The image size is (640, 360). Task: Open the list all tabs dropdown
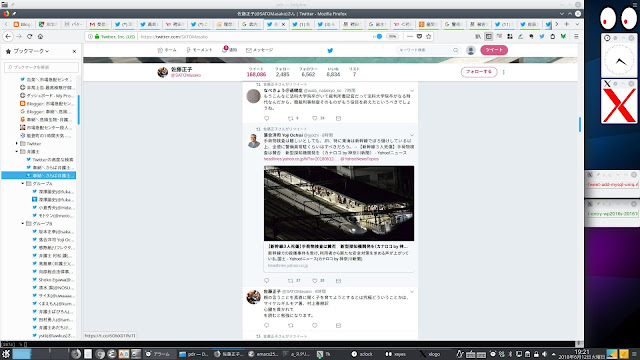[x=577, y=24]
